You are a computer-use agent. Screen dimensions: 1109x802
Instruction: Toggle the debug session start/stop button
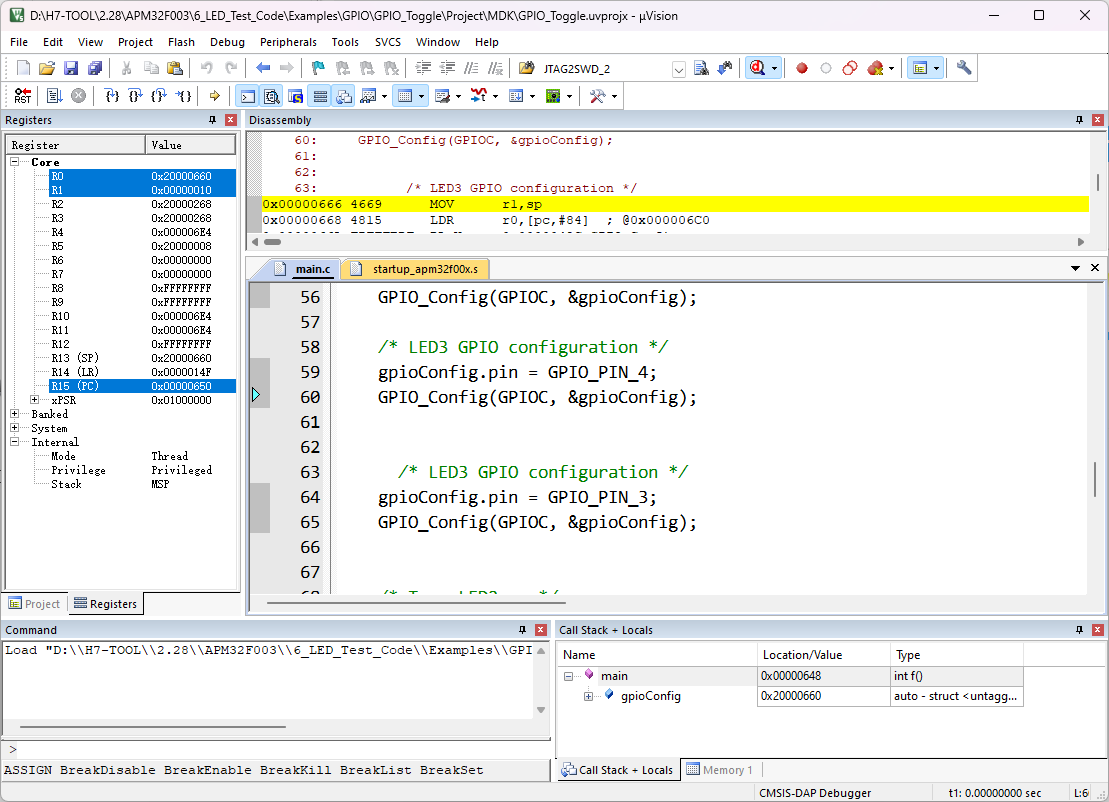[x=758, y=69]
